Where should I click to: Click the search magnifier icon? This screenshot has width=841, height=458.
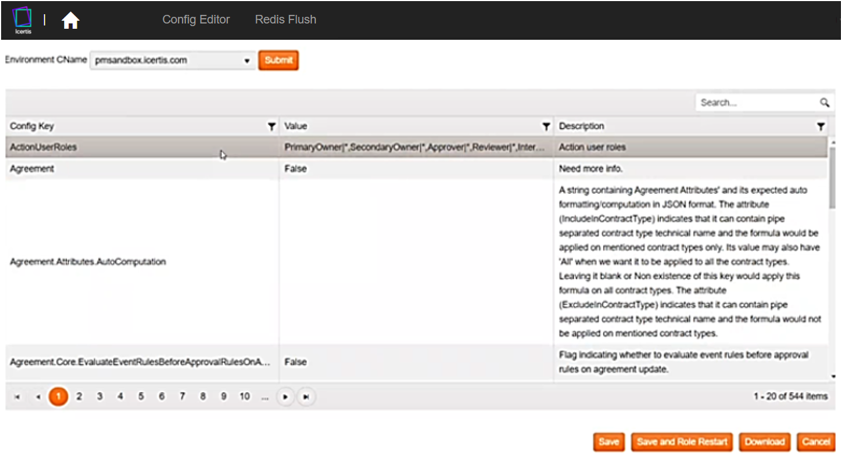[824, 103]
